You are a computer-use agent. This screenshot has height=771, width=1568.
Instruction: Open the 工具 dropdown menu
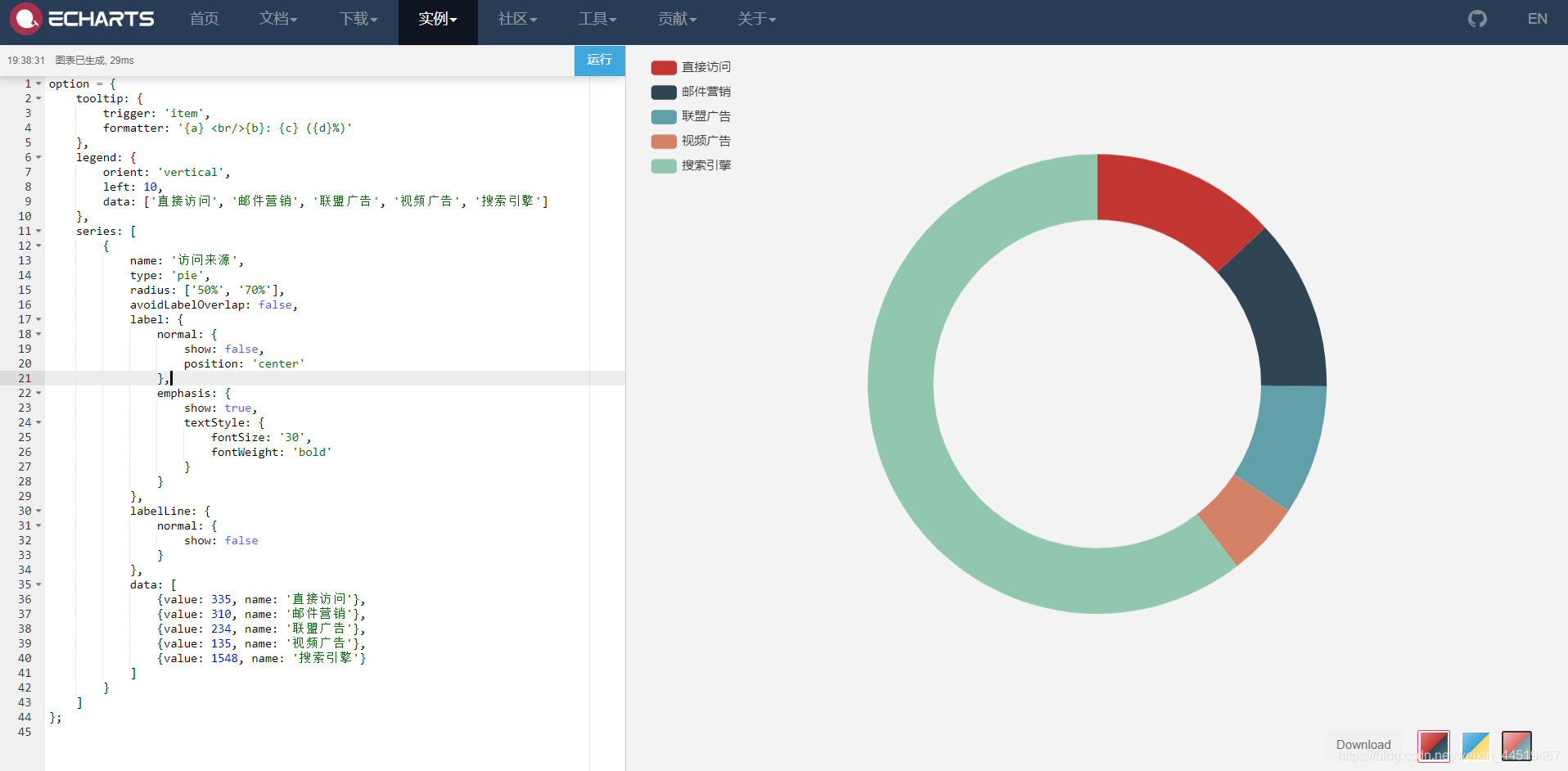597,19
